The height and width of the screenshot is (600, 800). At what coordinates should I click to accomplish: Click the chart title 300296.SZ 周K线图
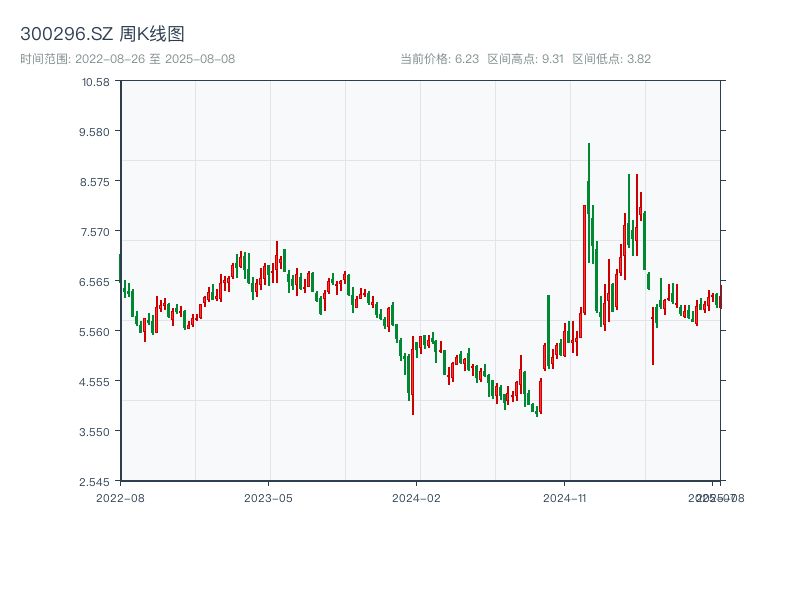(102, 34)
